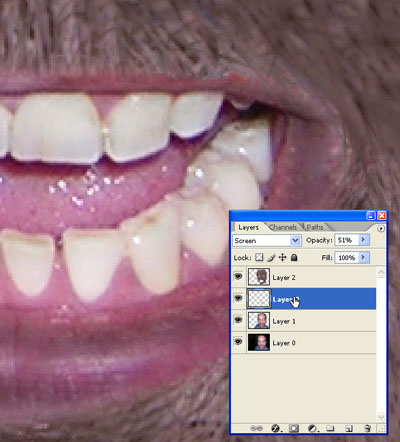Add layer mask icon
Image resolution: width=400 pixels, height=442 pixels.
(x=294, y=428)
